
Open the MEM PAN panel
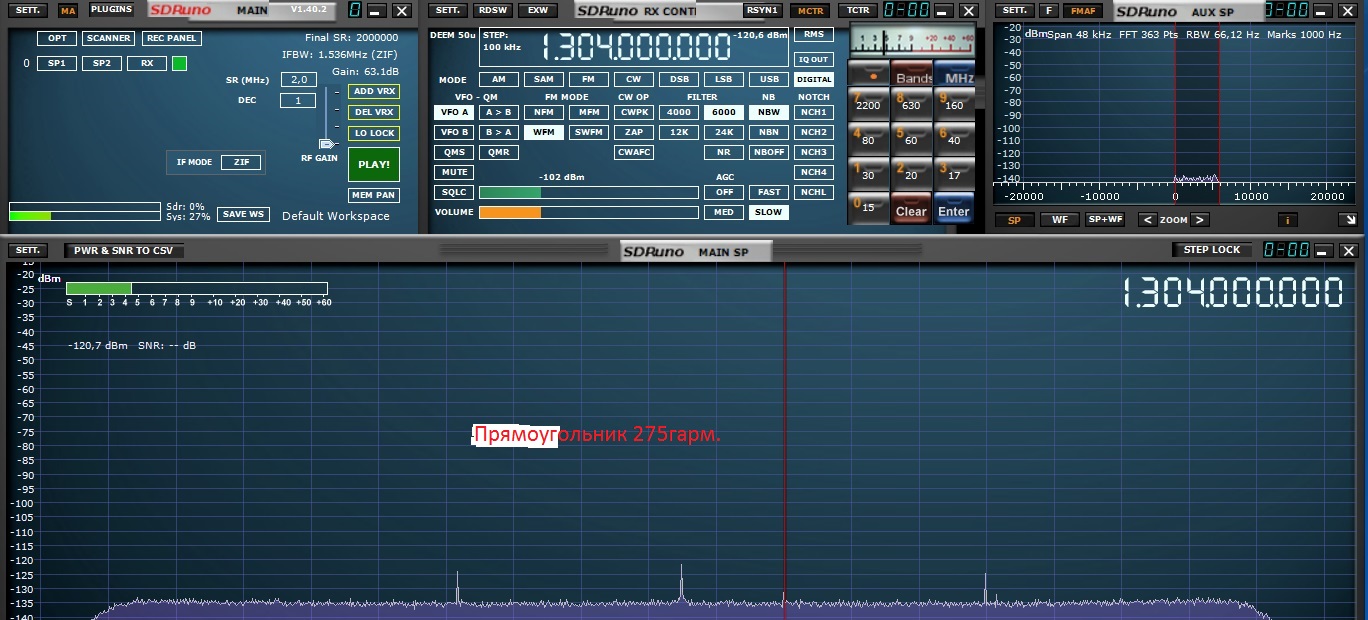tap(373, 195)
